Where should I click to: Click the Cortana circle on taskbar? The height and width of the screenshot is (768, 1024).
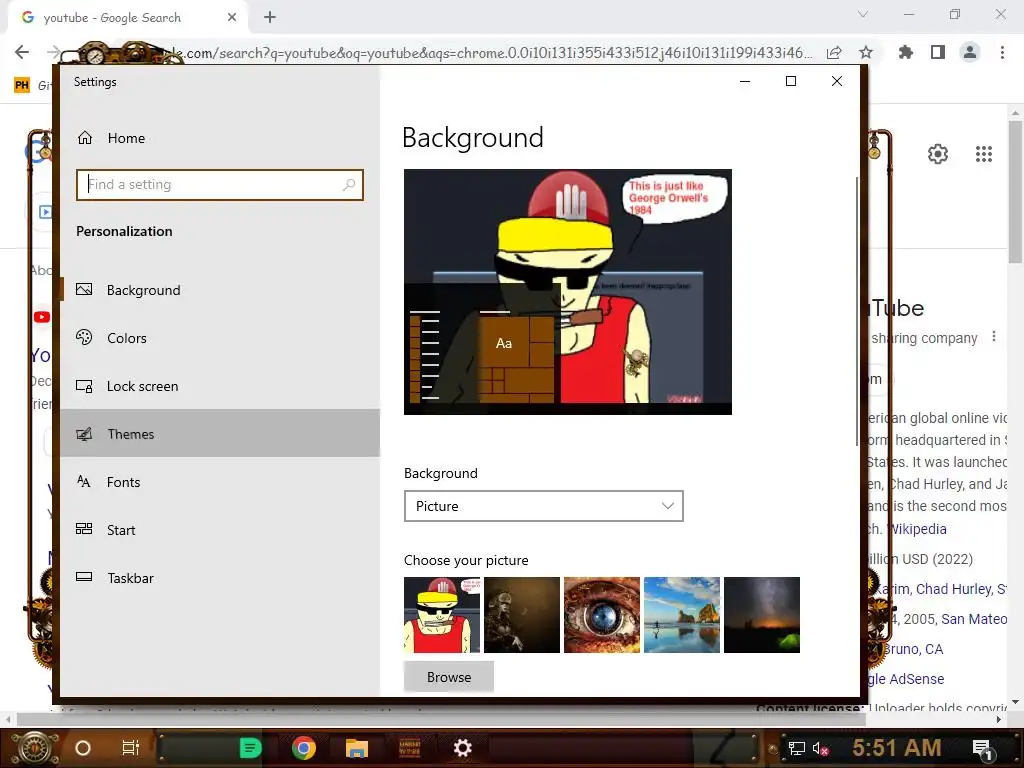click(x=83, y=748)
